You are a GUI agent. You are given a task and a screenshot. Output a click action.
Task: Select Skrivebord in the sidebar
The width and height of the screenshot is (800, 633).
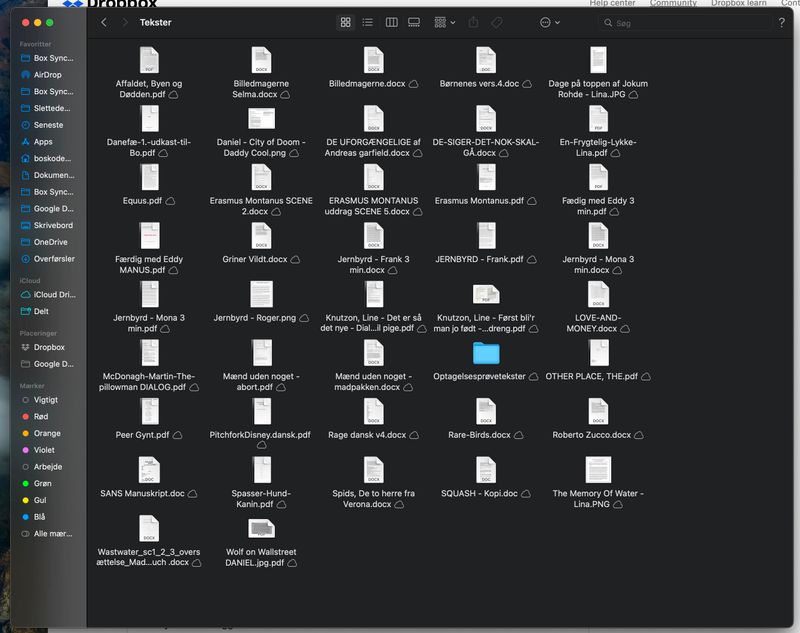pyautogui.click(x=51, y=225)
